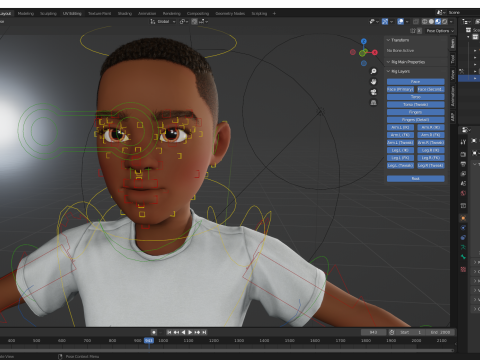The image size is (480, 360).
Task: Click the timeline playhead at frame 943
Action: click(x=149, y=341)
